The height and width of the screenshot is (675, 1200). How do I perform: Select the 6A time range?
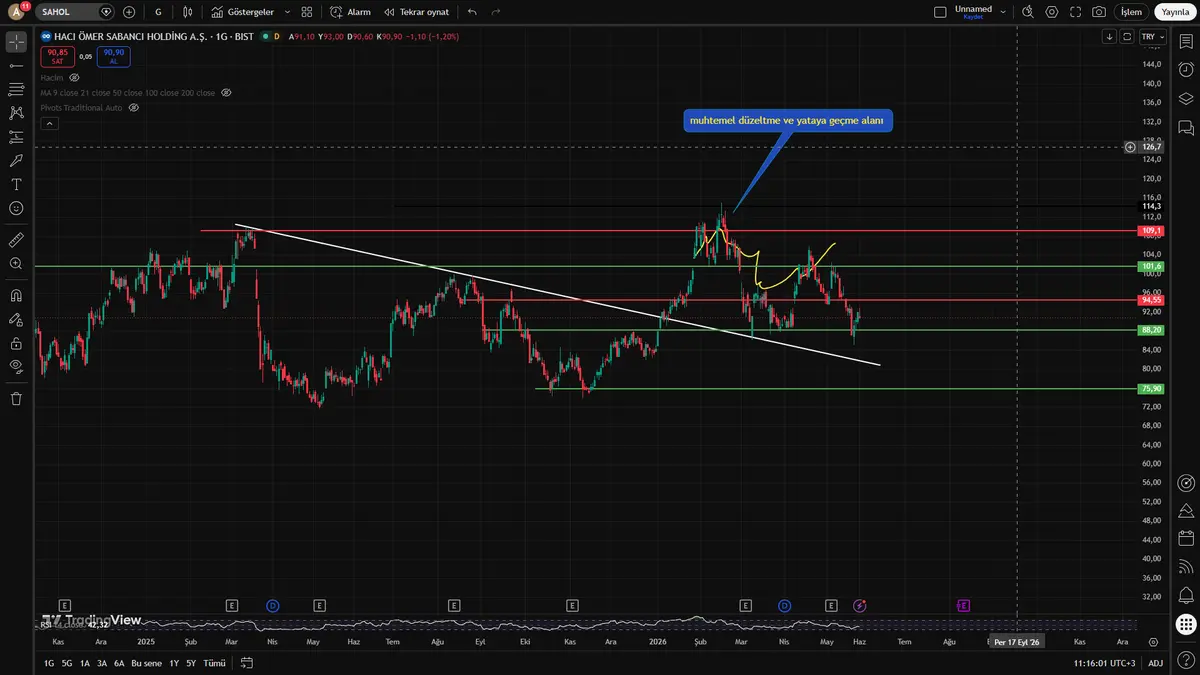click(x=119, y=663)
